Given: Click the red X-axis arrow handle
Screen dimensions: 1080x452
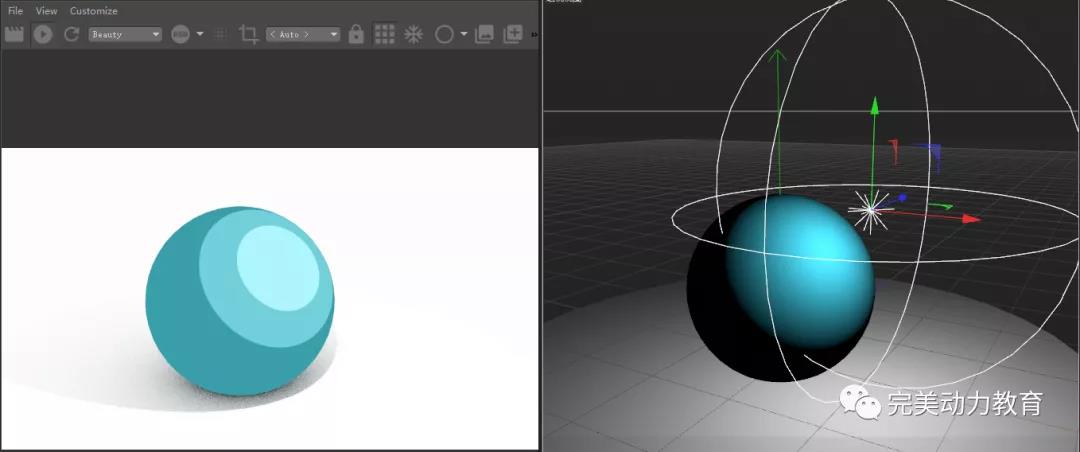Looking at the screenshot, I should (x=970, y=218).
